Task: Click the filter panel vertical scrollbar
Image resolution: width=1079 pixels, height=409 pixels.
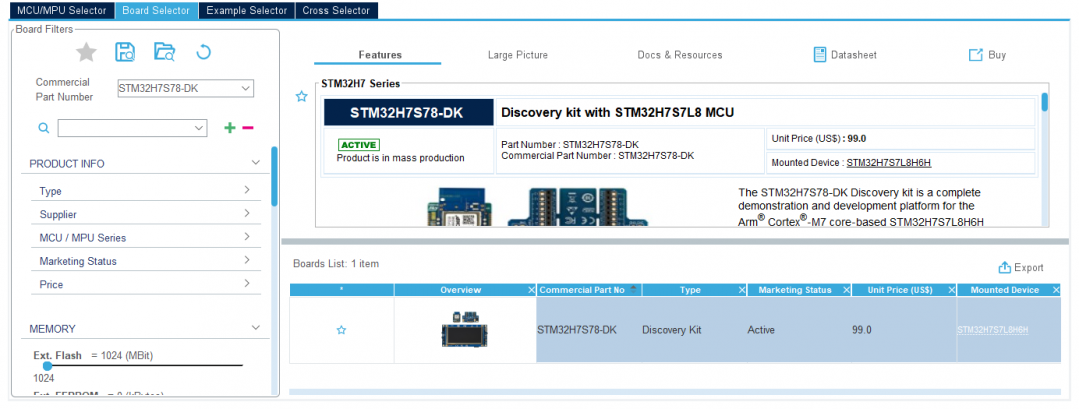Action: [x=275, y=176]
